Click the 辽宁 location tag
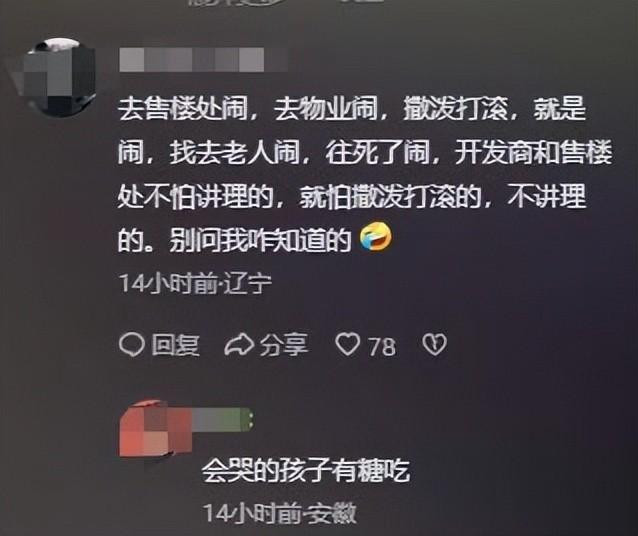 point(246,284)
